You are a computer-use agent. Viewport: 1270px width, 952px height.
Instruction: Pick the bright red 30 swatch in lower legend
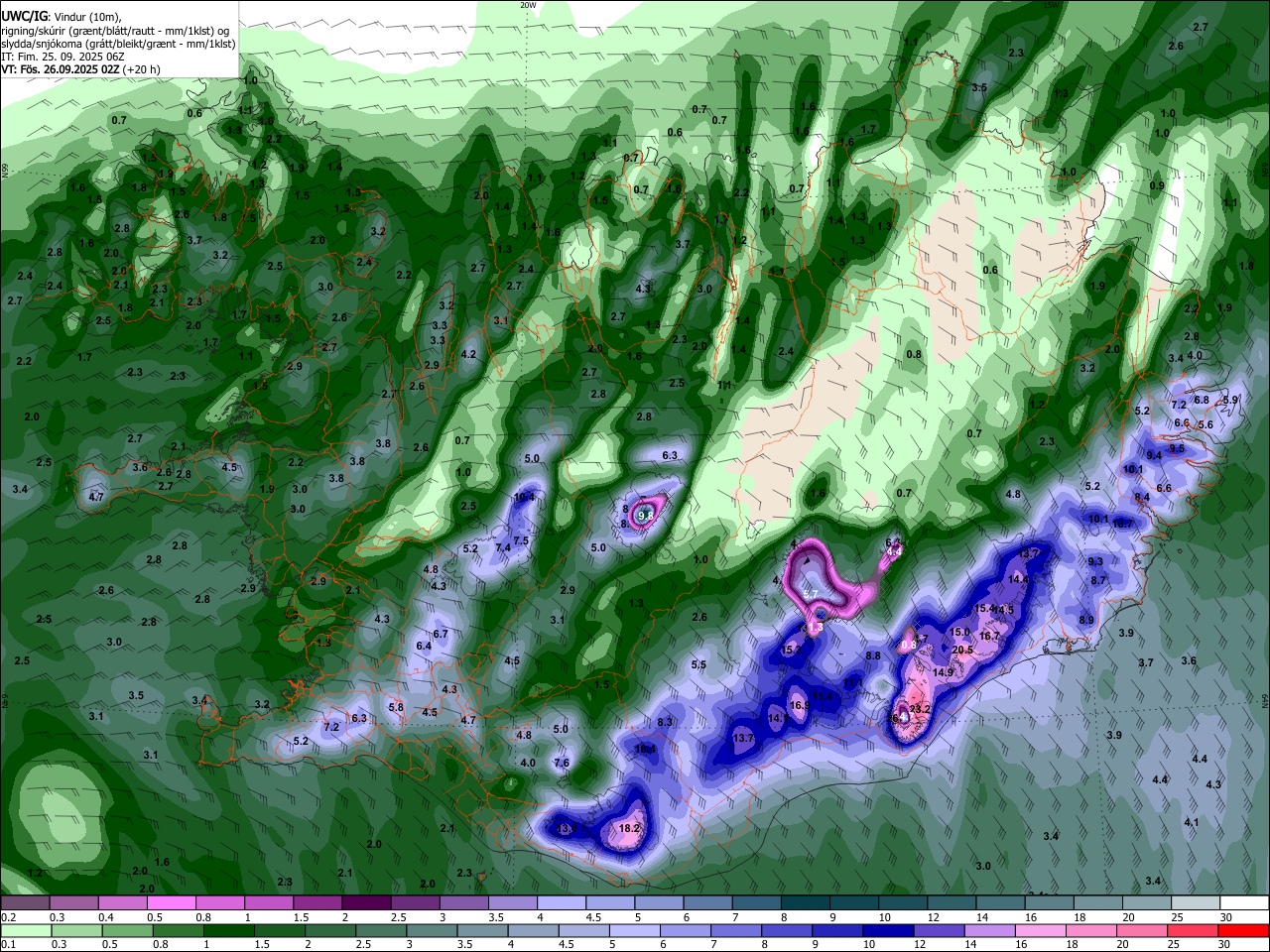pos(1244,931)
